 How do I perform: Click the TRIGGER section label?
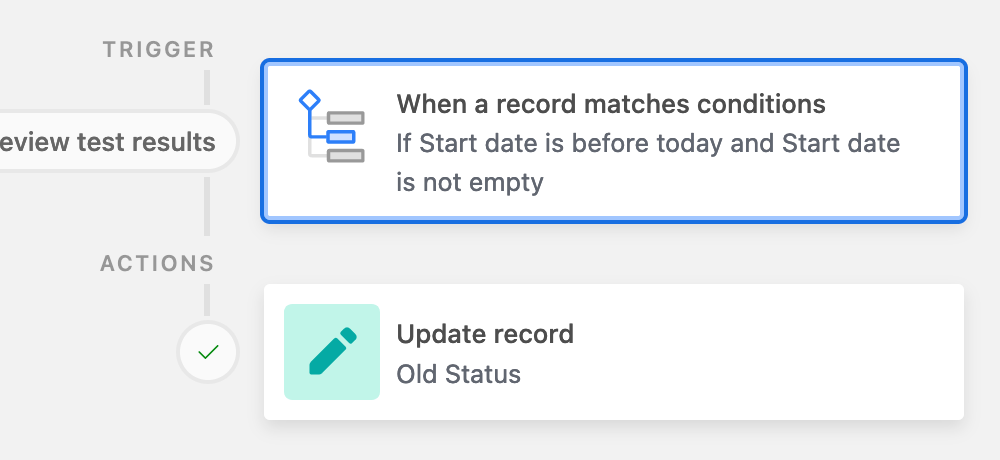coord(158,50)
